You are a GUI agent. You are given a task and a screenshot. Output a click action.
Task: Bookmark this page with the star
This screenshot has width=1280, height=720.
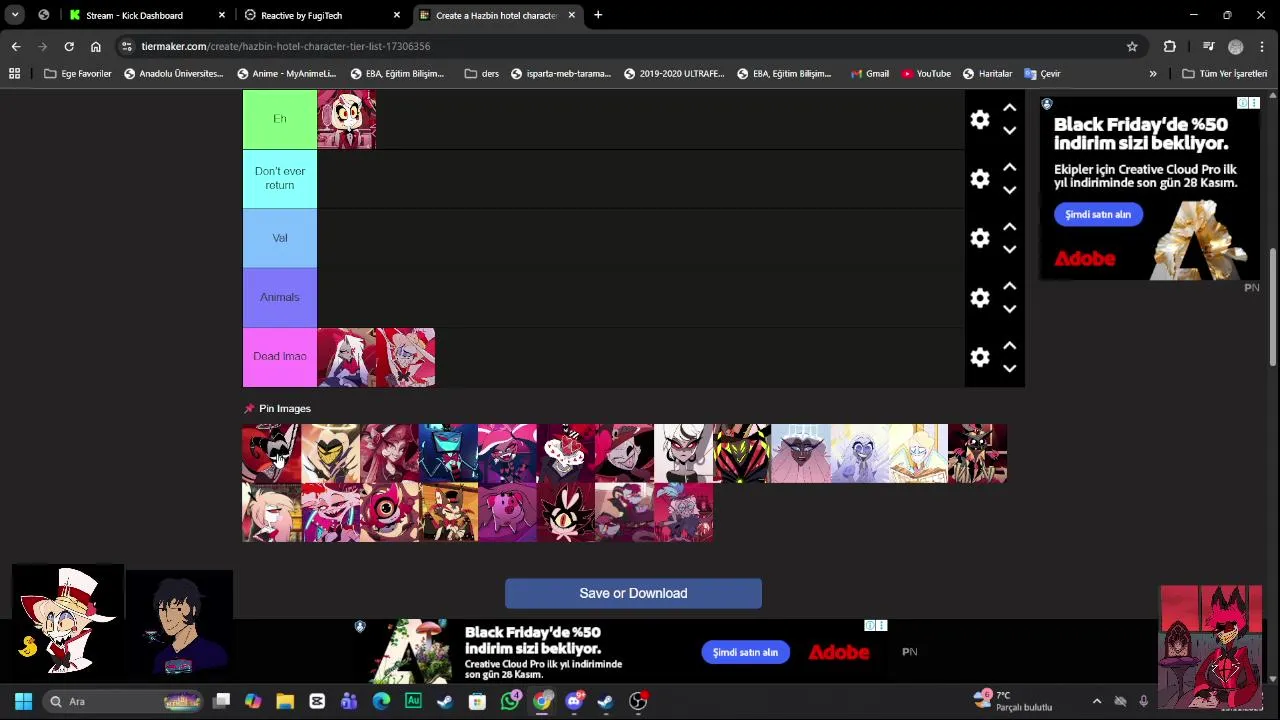[1132, 46]
